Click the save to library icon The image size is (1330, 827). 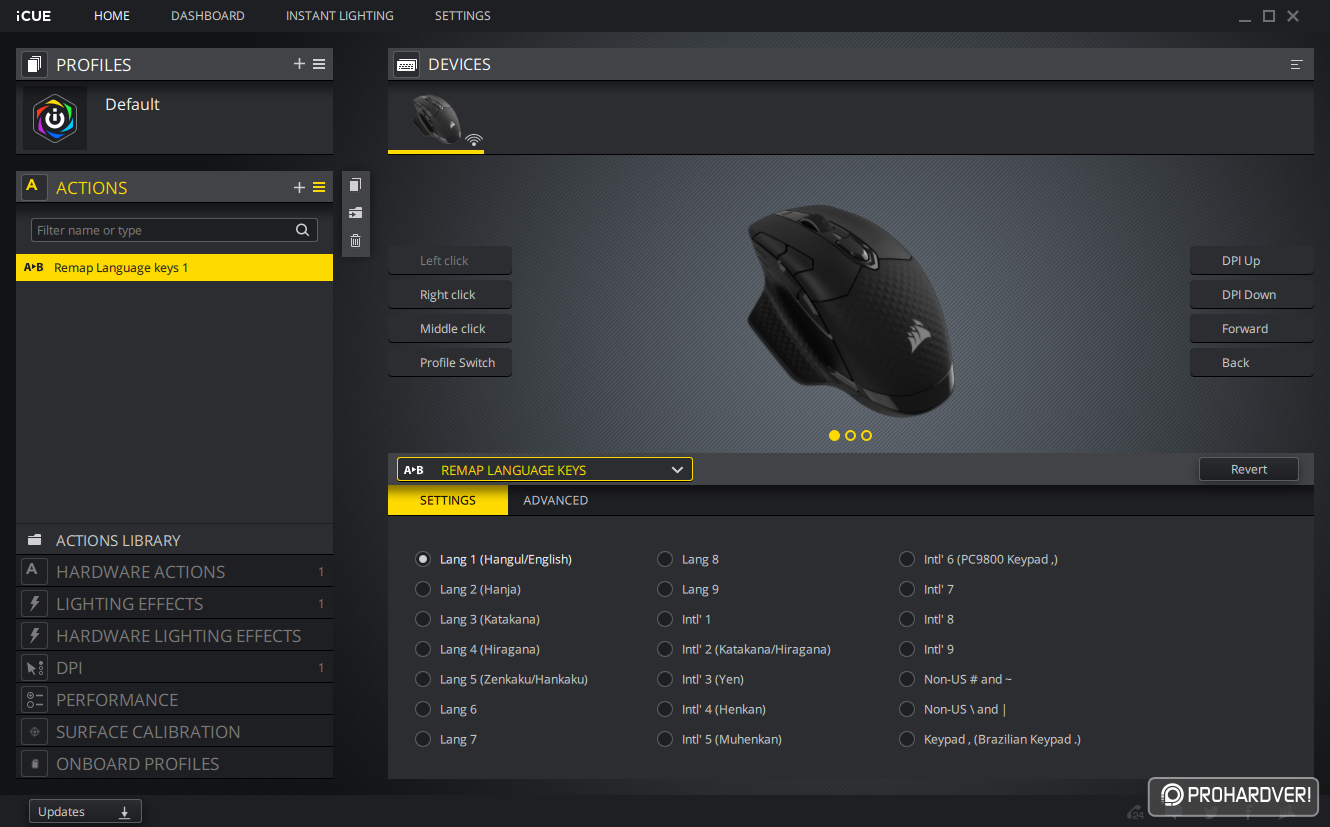coord(355,213)
